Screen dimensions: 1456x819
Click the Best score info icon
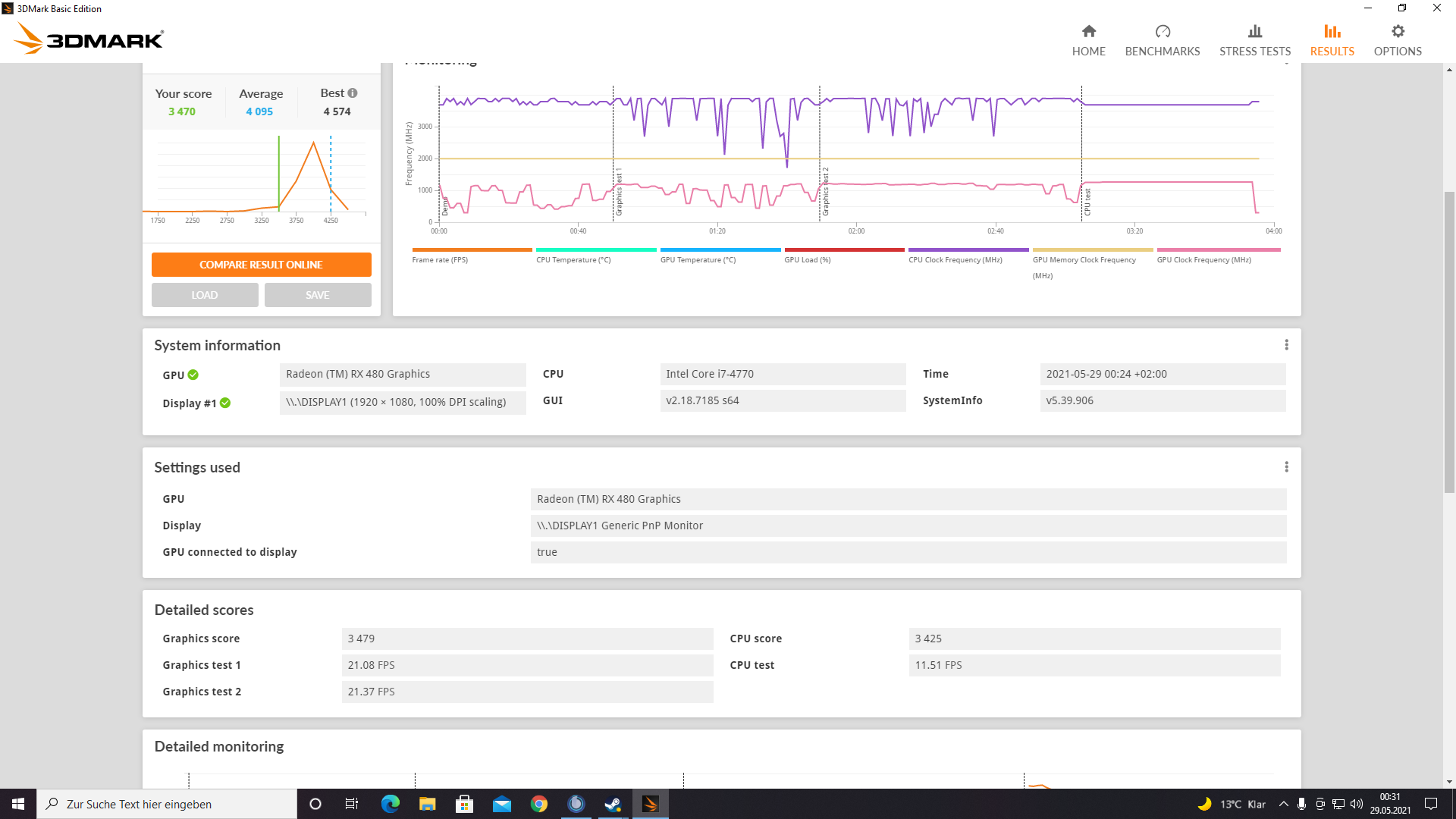pyautogui.click(x=353, y=93)
